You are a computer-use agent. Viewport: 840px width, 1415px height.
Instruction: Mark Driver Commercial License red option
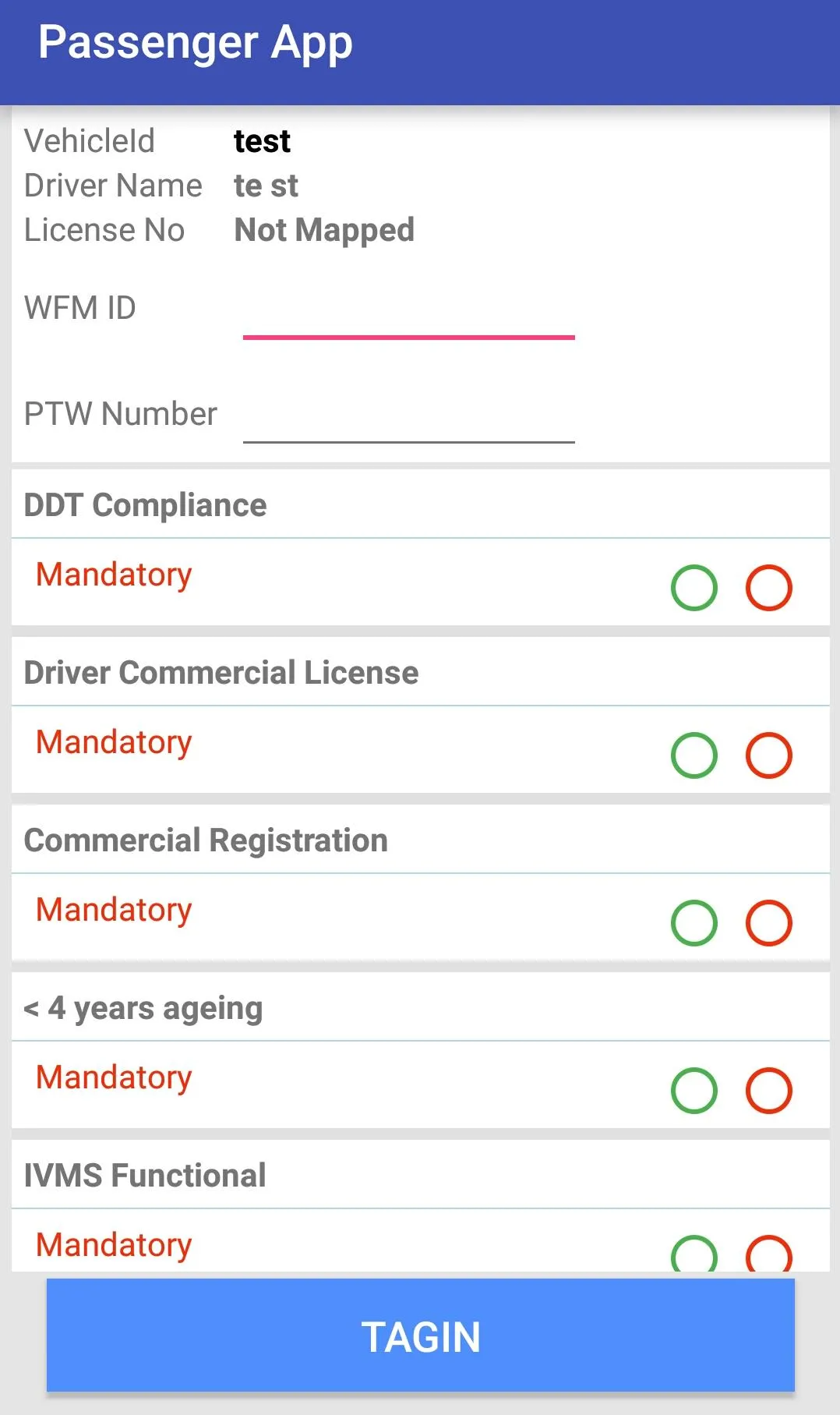tap(768, 755)
